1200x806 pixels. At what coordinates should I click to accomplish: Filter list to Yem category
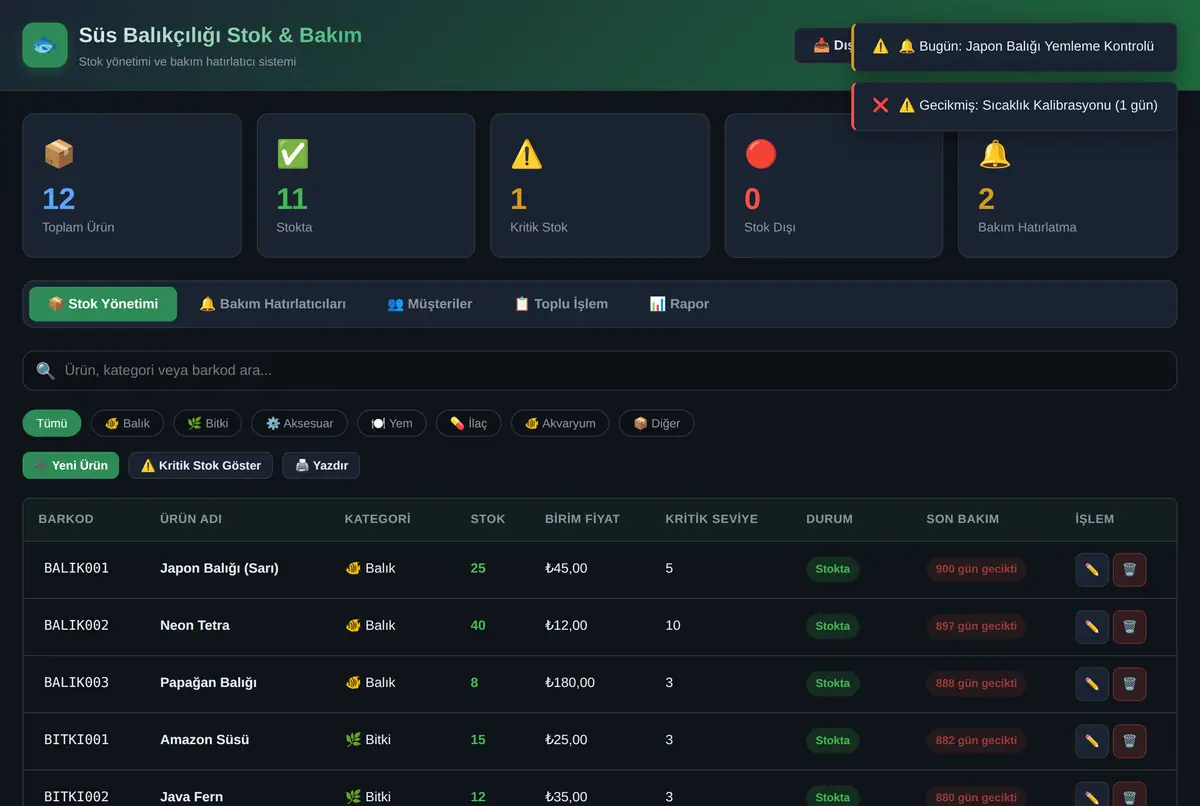coord(392,423)
